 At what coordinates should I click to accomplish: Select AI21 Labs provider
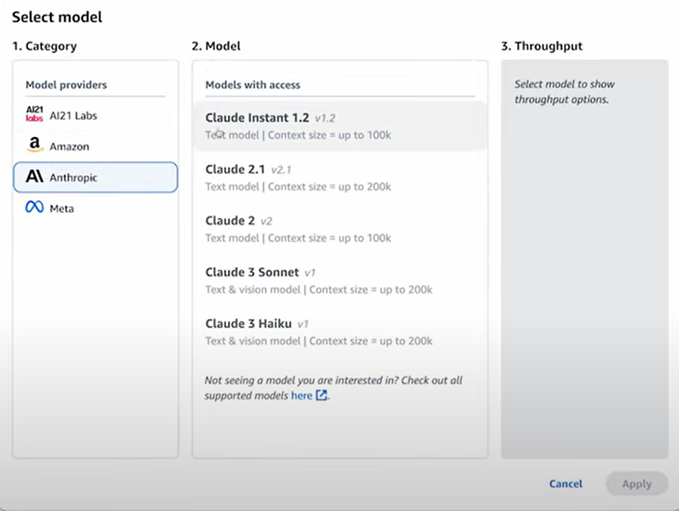point(95,115)
